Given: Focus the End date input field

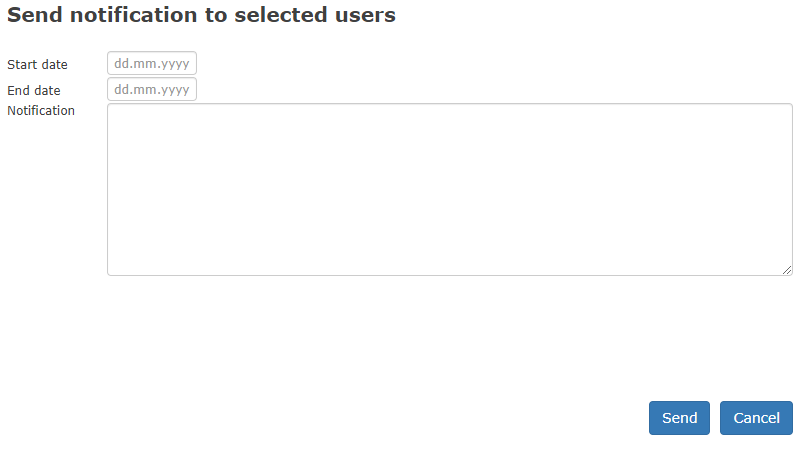Looking at the screenshot, I should [x=152, y=89].
